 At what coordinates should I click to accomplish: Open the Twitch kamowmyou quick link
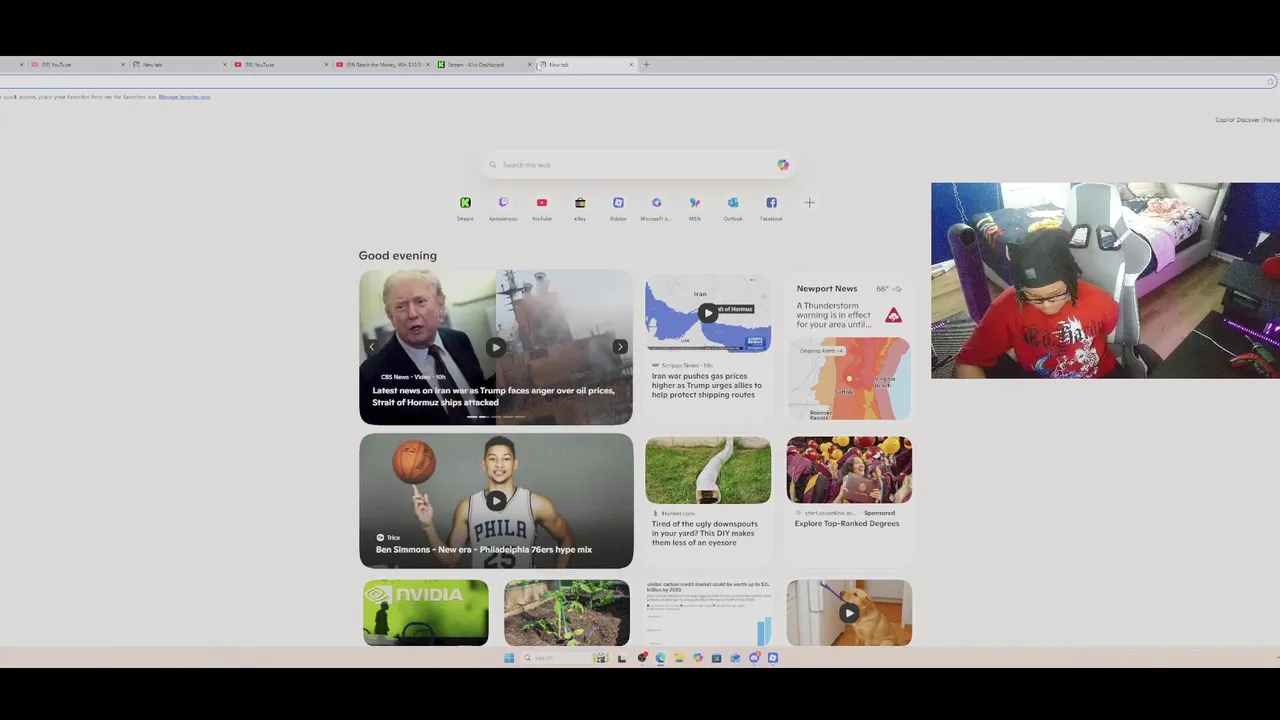(x=503, y=203)
